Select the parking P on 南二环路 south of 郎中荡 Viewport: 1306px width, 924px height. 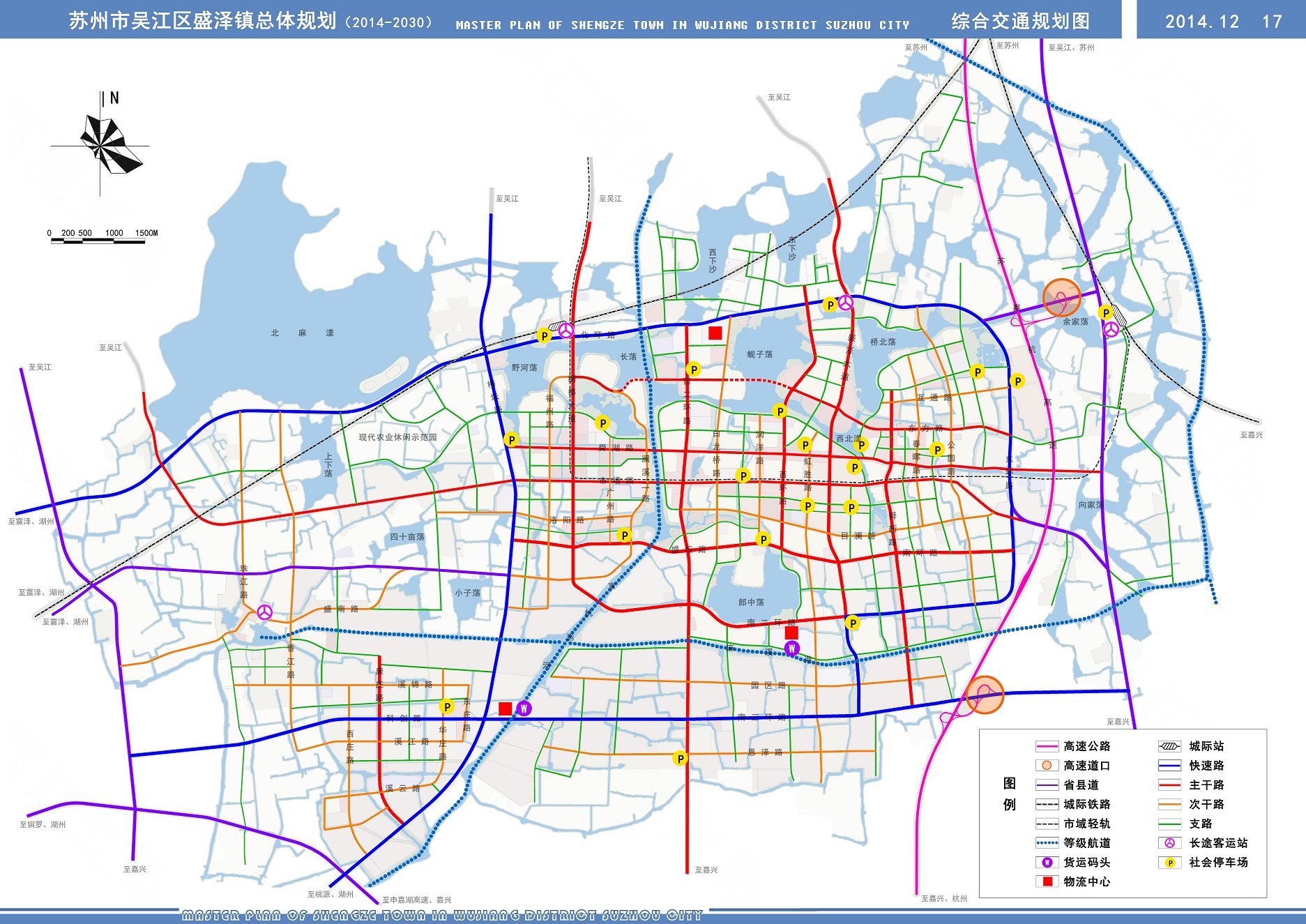(x=852, y=623)
